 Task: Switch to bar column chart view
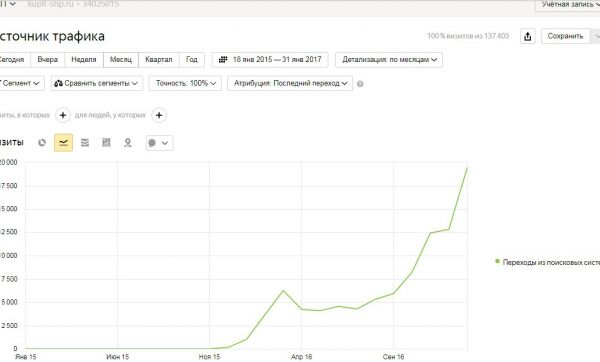(x=106, y=143)
